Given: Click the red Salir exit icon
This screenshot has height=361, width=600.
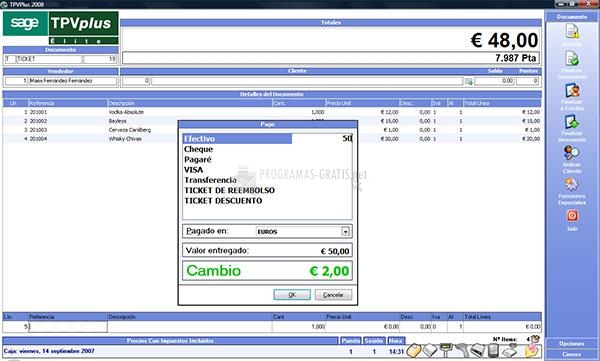Looking at the screenshot, I should (572, 216).
